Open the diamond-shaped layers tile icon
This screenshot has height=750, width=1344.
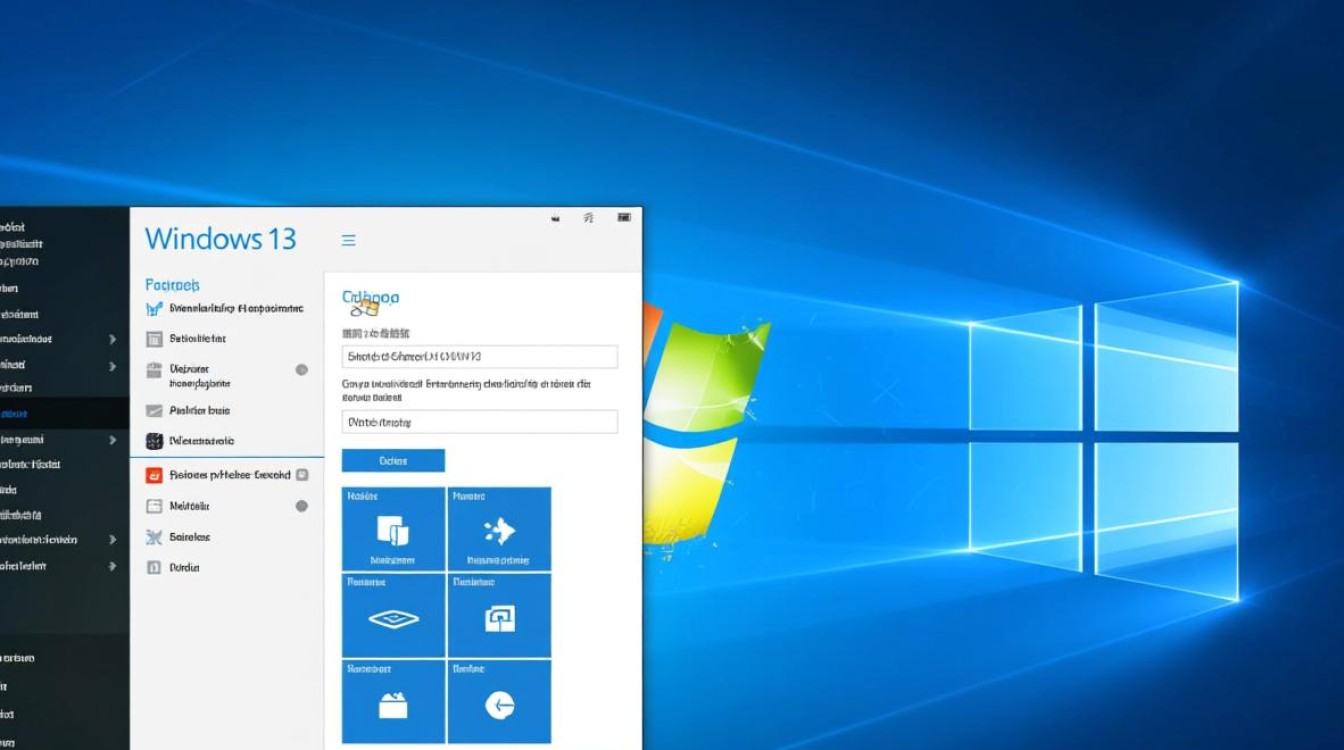(x=393, y=616)
